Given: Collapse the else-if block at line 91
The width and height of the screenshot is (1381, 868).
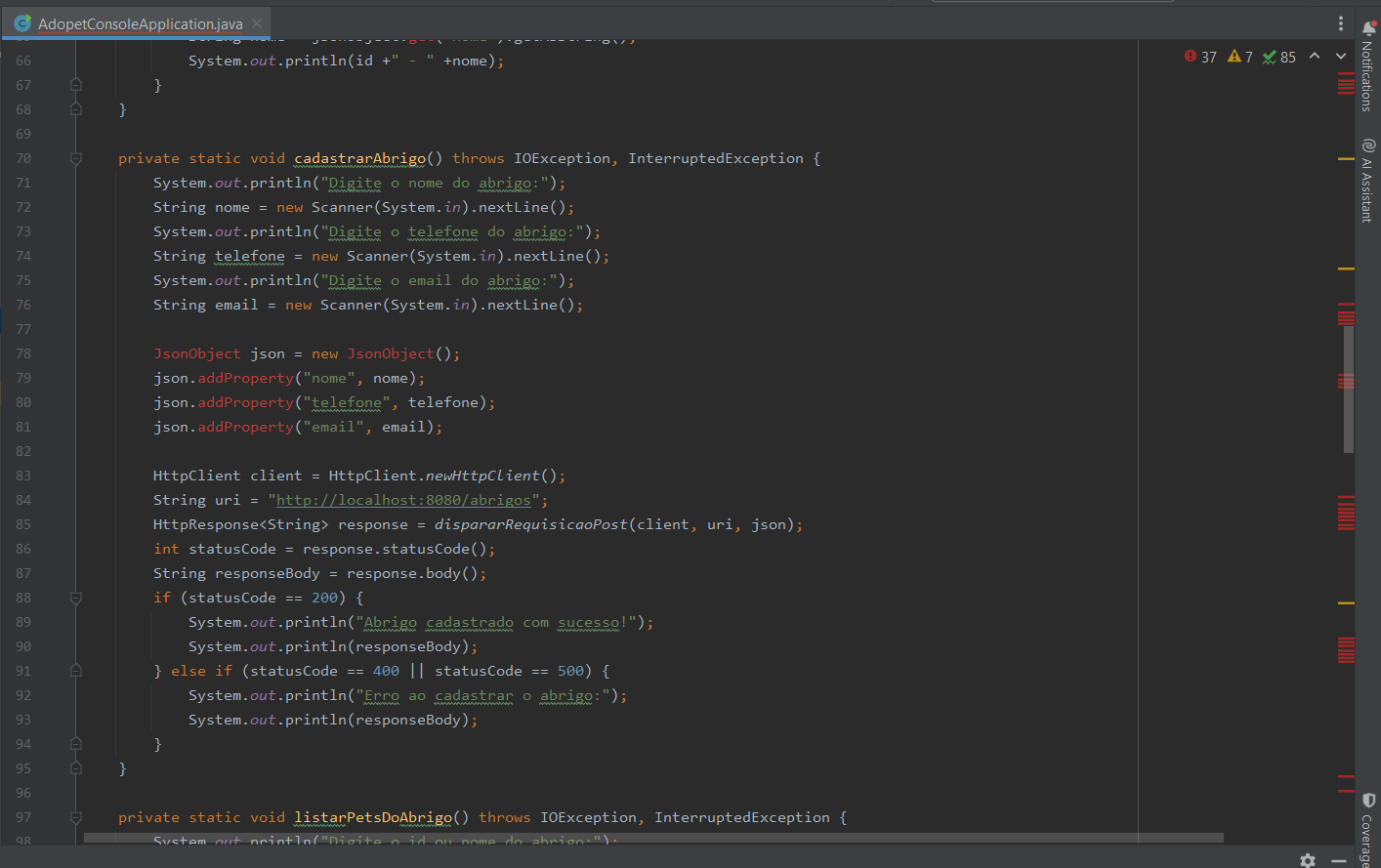Looking at the screenshot, I should 76,671.
